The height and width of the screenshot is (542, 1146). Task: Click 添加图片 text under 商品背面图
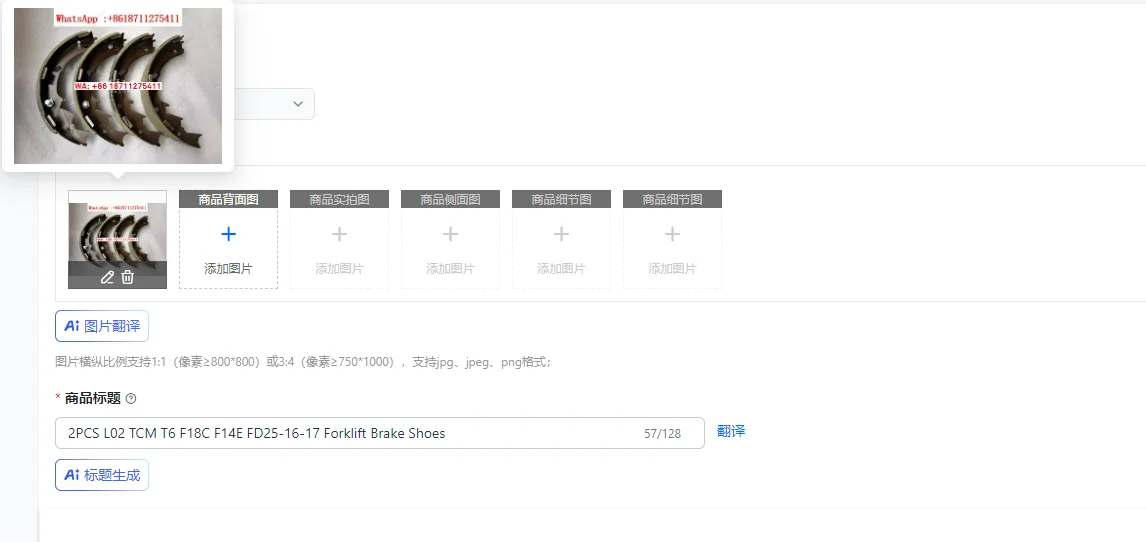point(228,269)
